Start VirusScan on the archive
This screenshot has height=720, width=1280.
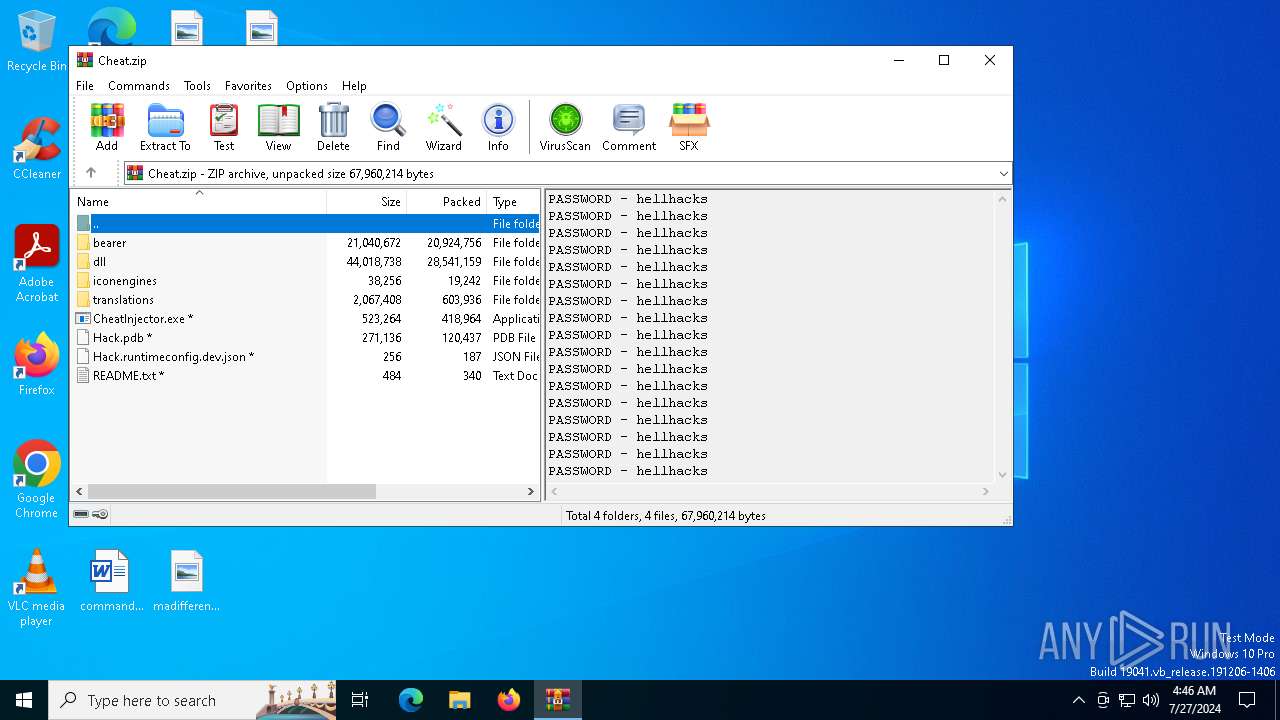click(565, 127)
